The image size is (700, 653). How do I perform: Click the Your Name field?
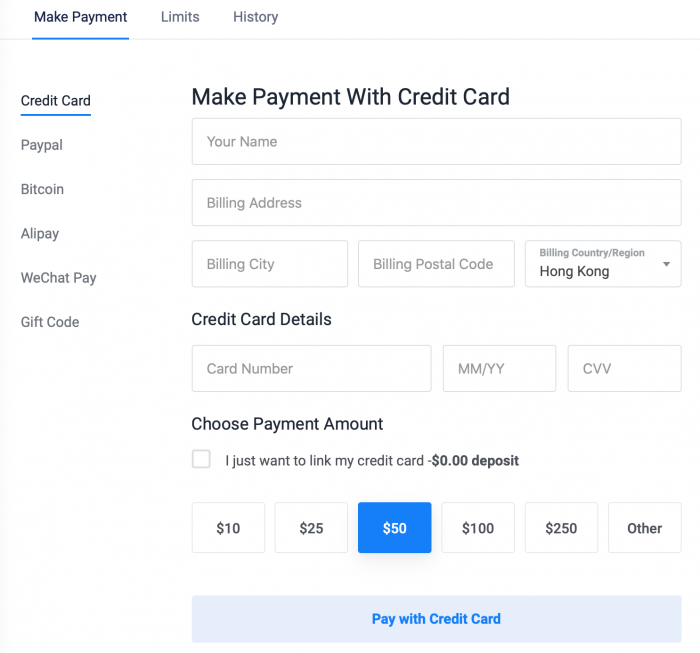436,142
